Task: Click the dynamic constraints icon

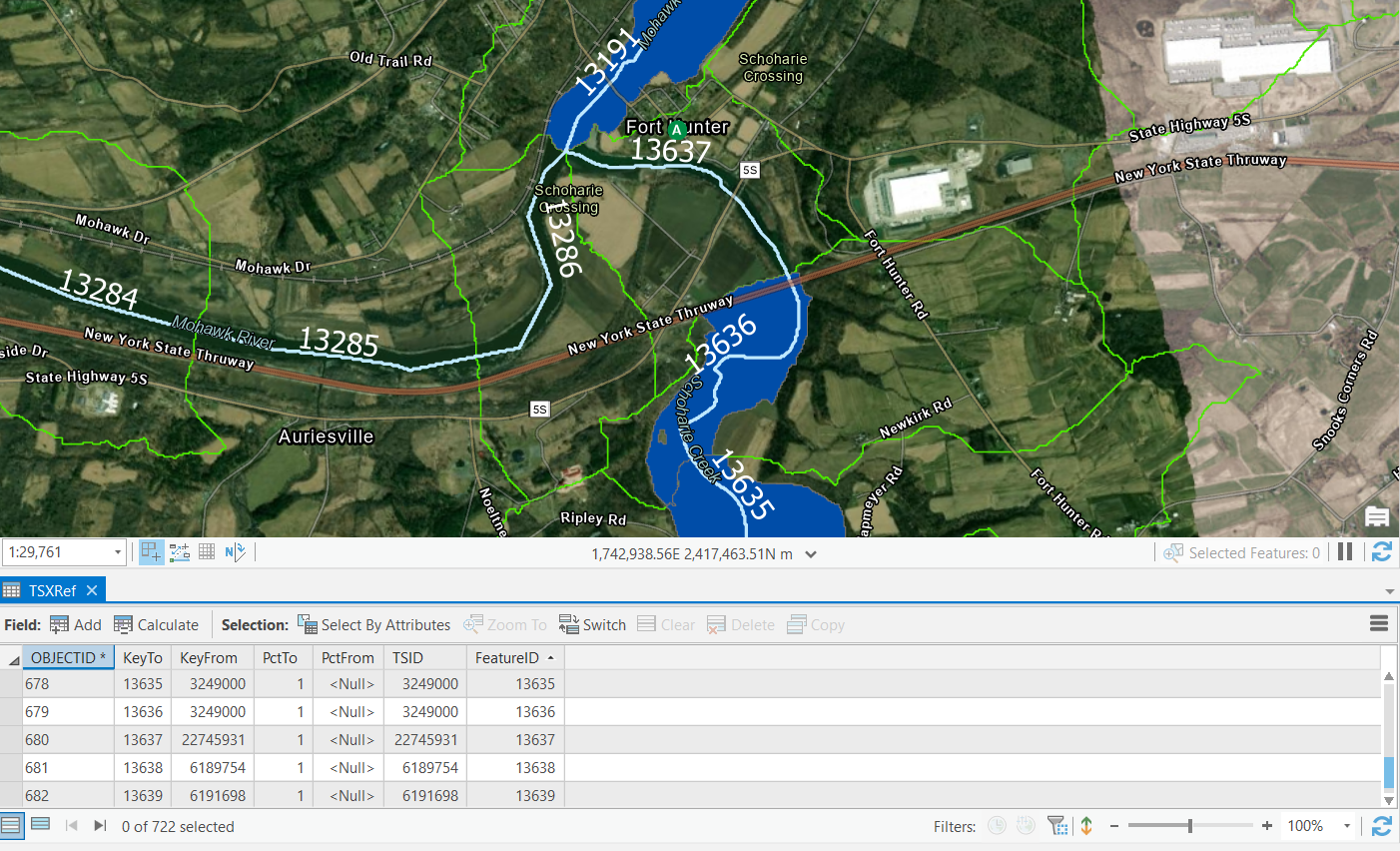Action: [180, 552]
